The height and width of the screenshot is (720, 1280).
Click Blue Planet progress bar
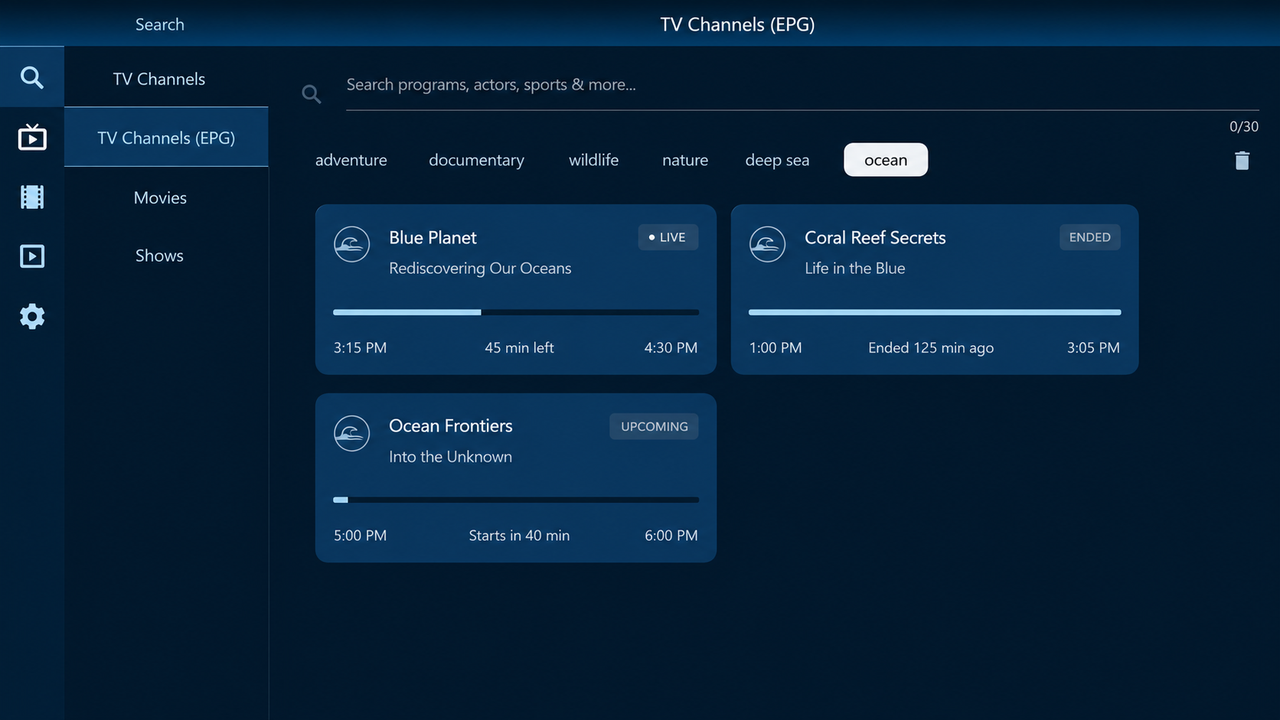click(x=516, y=312)
